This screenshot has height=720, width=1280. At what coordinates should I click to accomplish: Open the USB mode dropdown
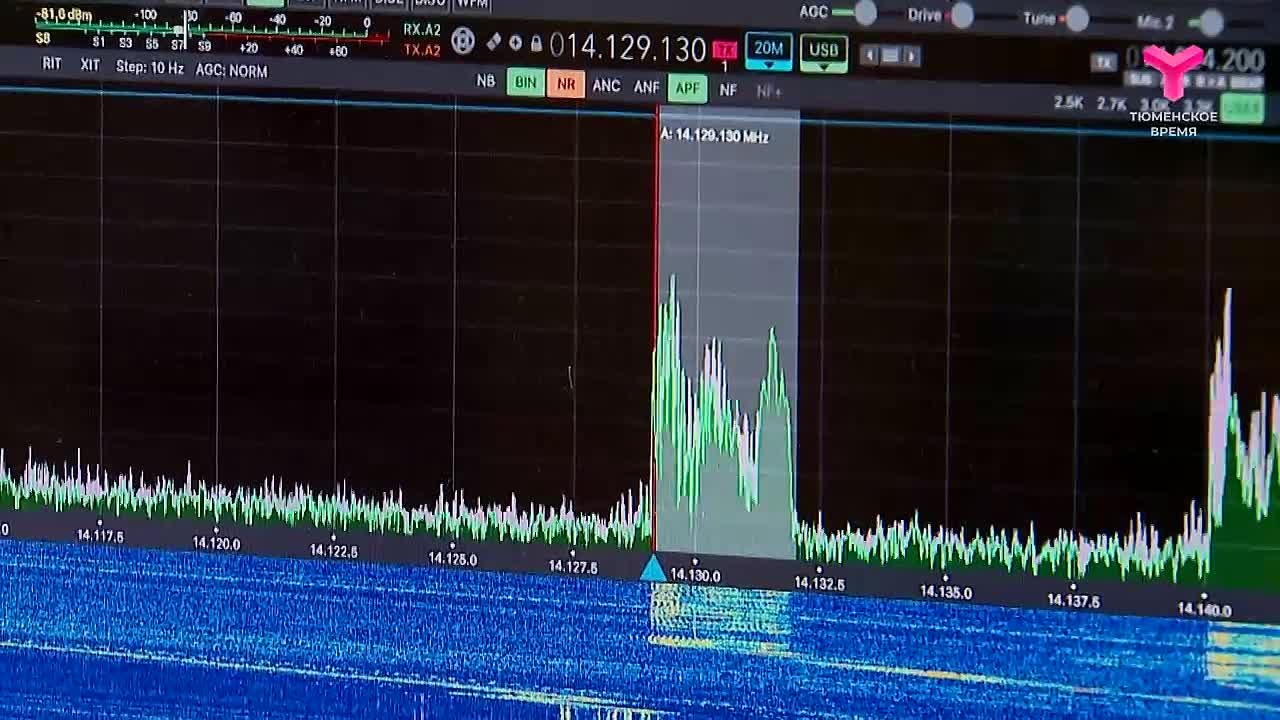[x=823, y=53]
